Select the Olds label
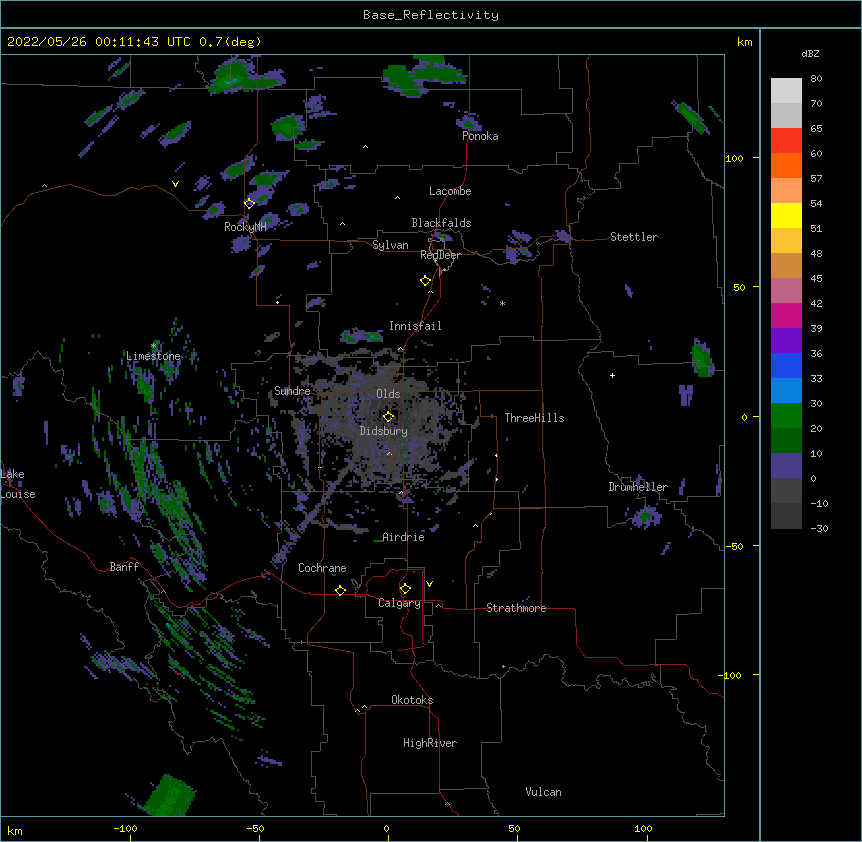The height and width of the screenshot is (842, 862). click(388, 394)
